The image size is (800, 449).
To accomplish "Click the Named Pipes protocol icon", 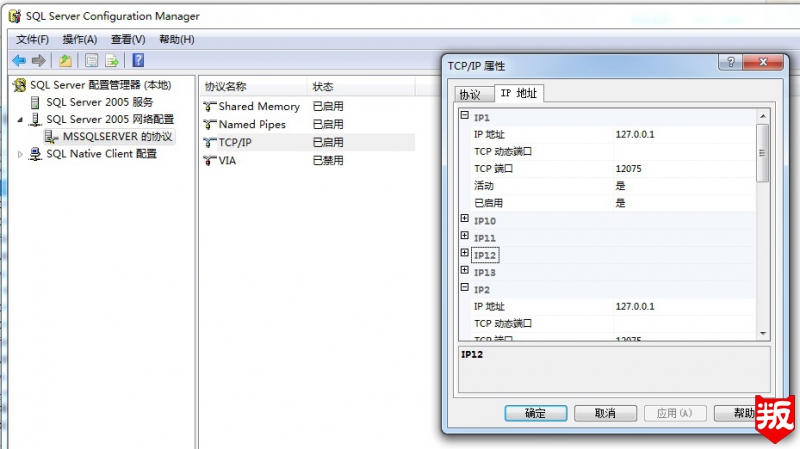I will [x=210, y=124].
